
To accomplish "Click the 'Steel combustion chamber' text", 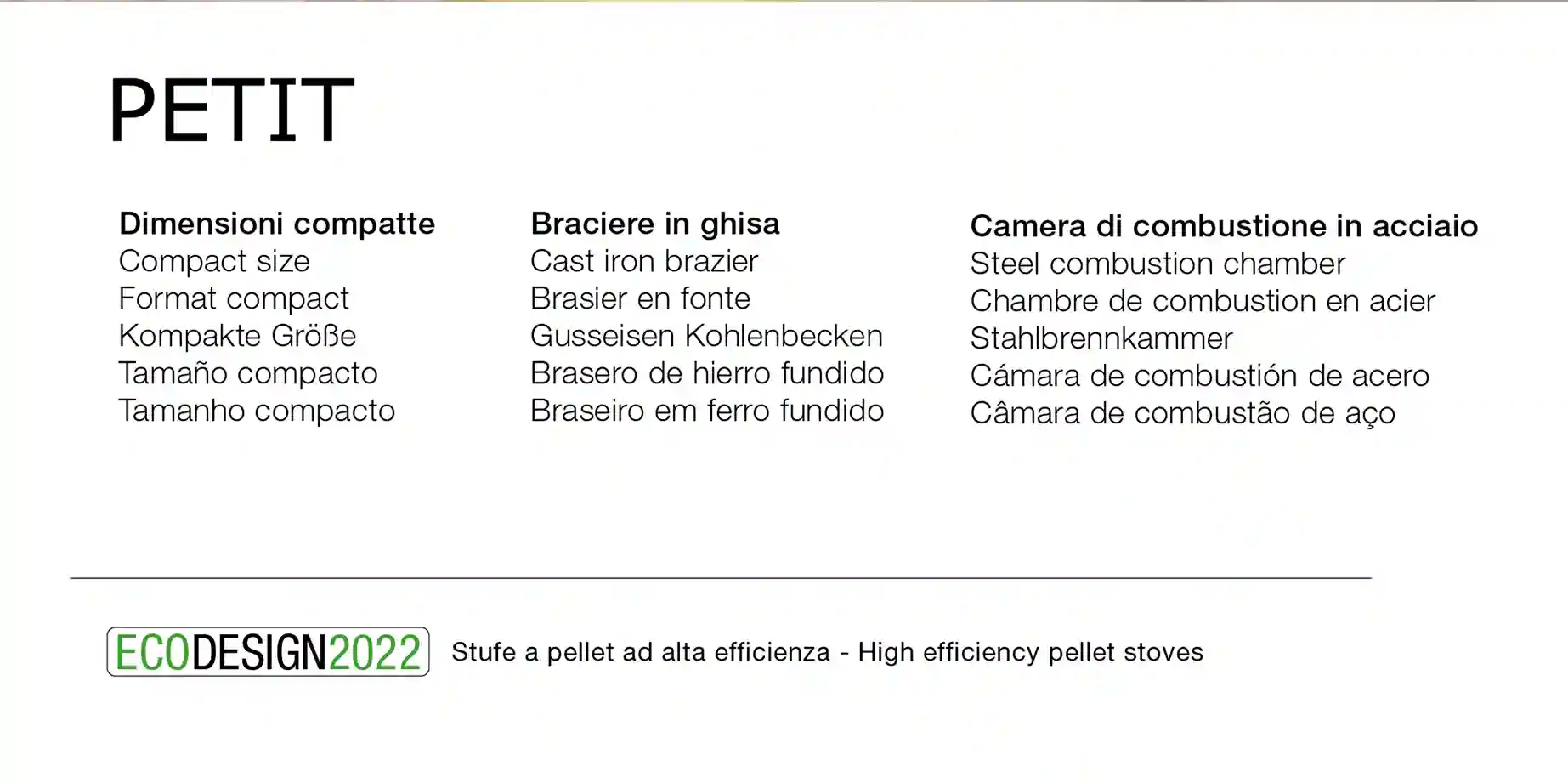I will coord(1158,264).
